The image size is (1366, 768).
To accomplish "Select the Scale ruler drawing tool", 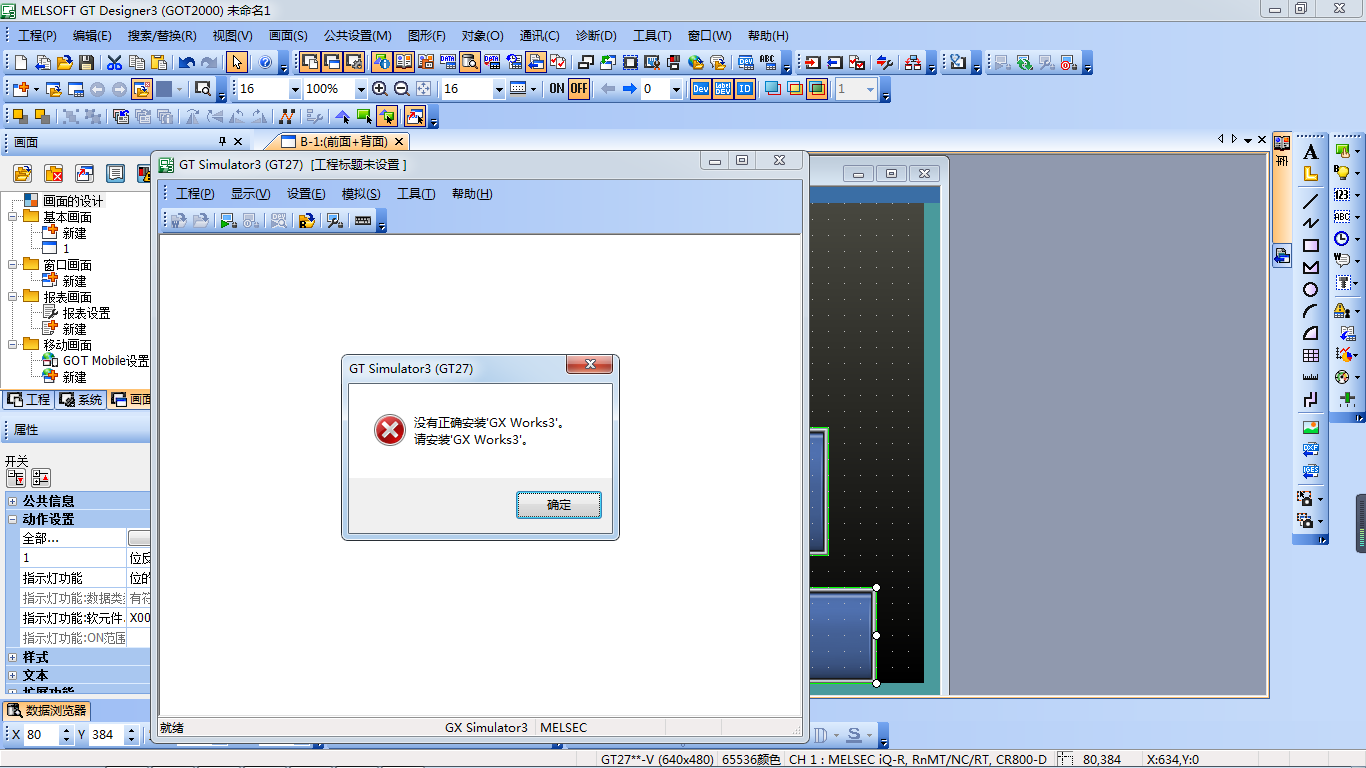I will (x=1311, y=377).
